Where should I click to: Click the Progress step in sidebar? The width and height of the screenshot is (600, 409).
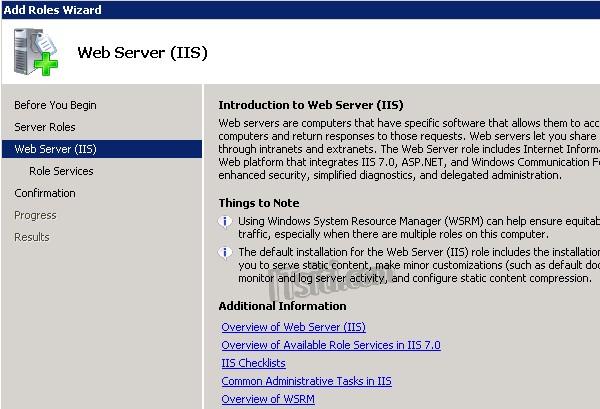click(35, 215)
